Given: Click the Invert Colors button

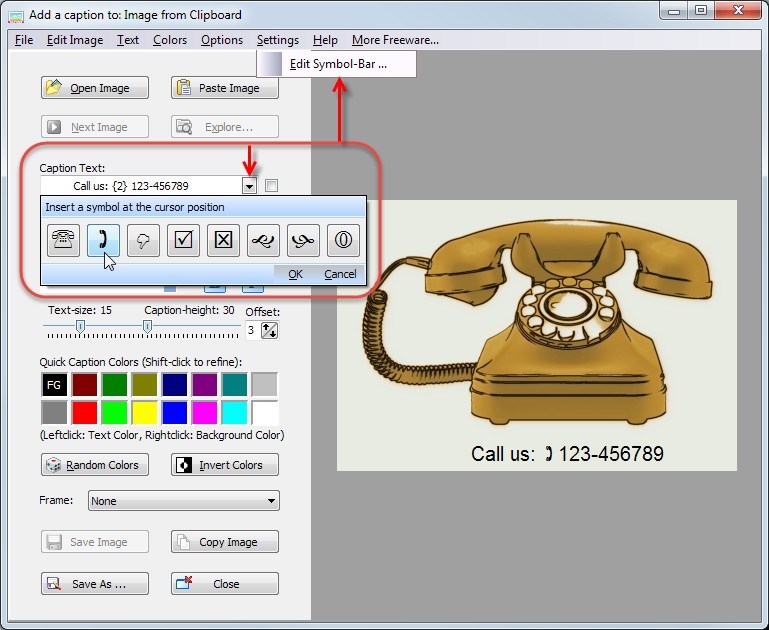Looking at the screenshot, I should coord(224,465).
